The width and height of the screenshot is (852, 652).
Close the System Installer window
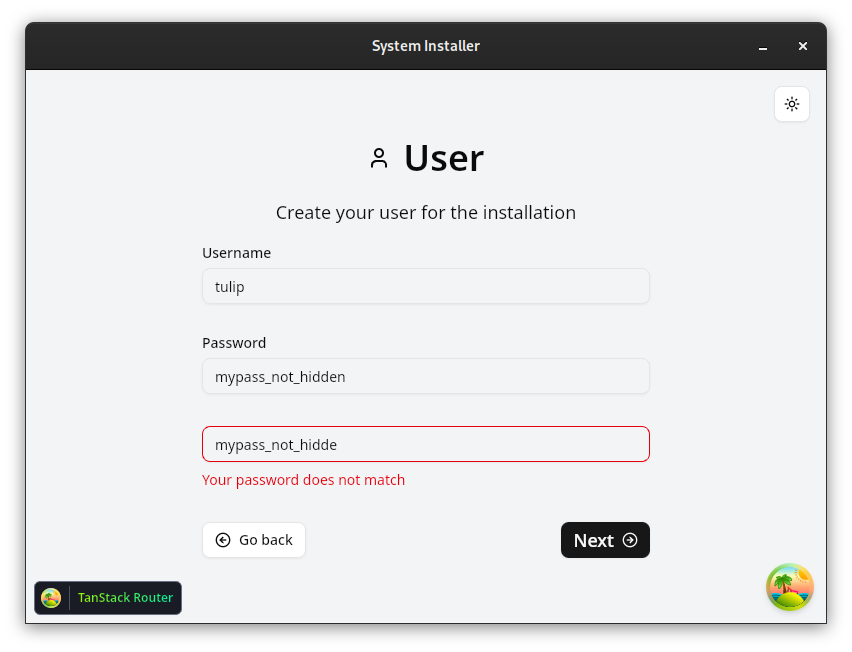click(x=803, y=46)
